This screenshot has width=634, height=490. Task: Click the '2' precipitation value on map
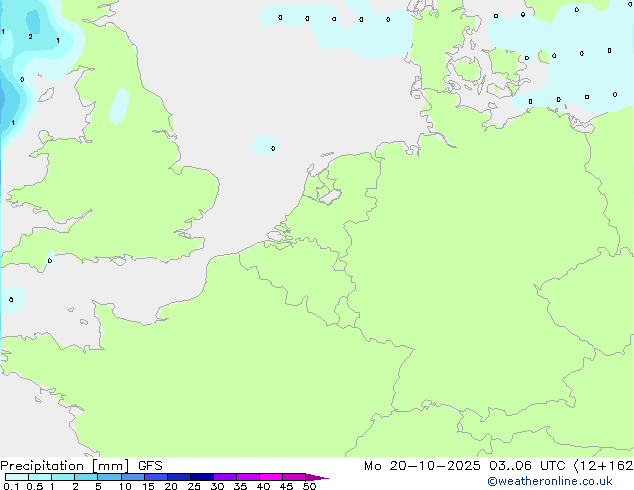click(30, 36)
